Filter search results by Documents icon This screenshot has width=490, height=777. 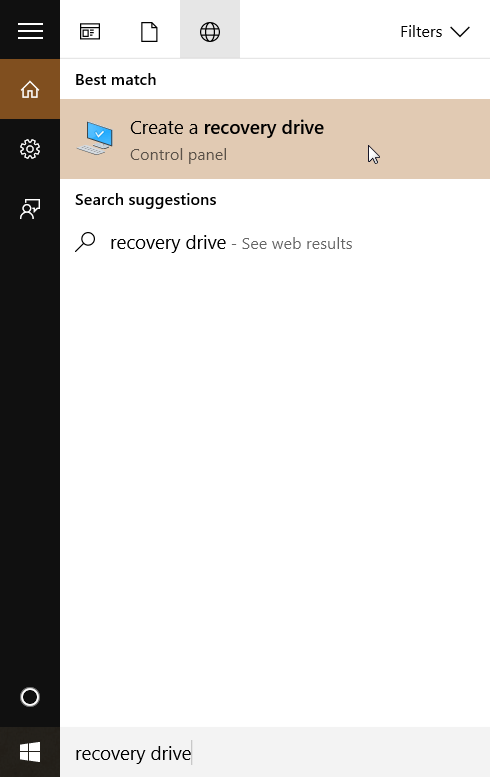[149, 32]
